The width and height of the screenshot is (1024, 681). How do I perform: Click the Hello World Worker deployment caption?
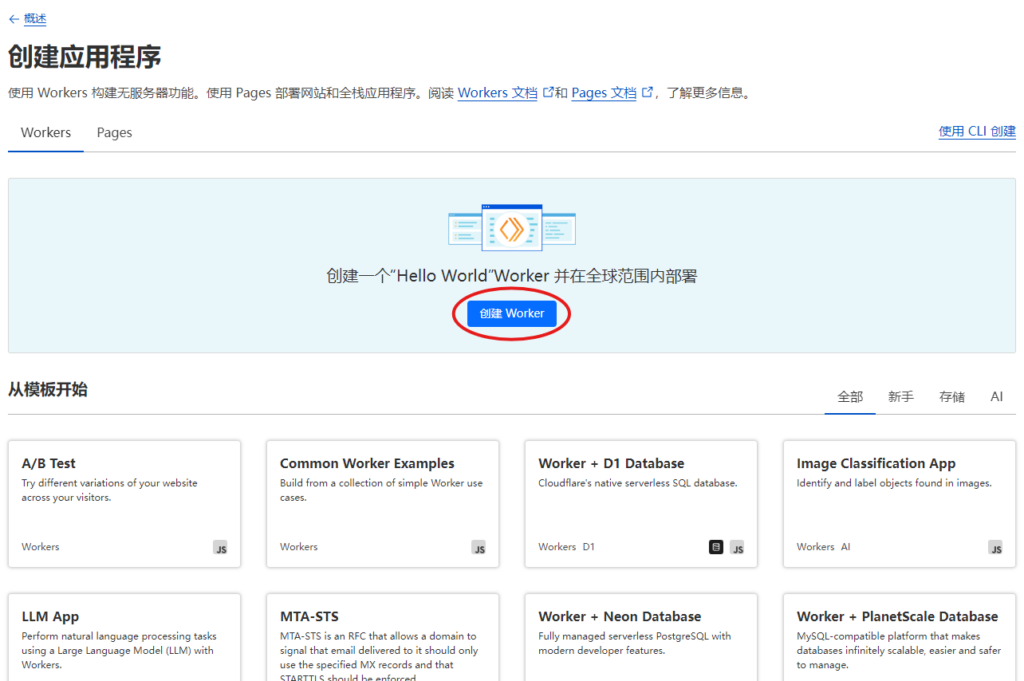512,276
